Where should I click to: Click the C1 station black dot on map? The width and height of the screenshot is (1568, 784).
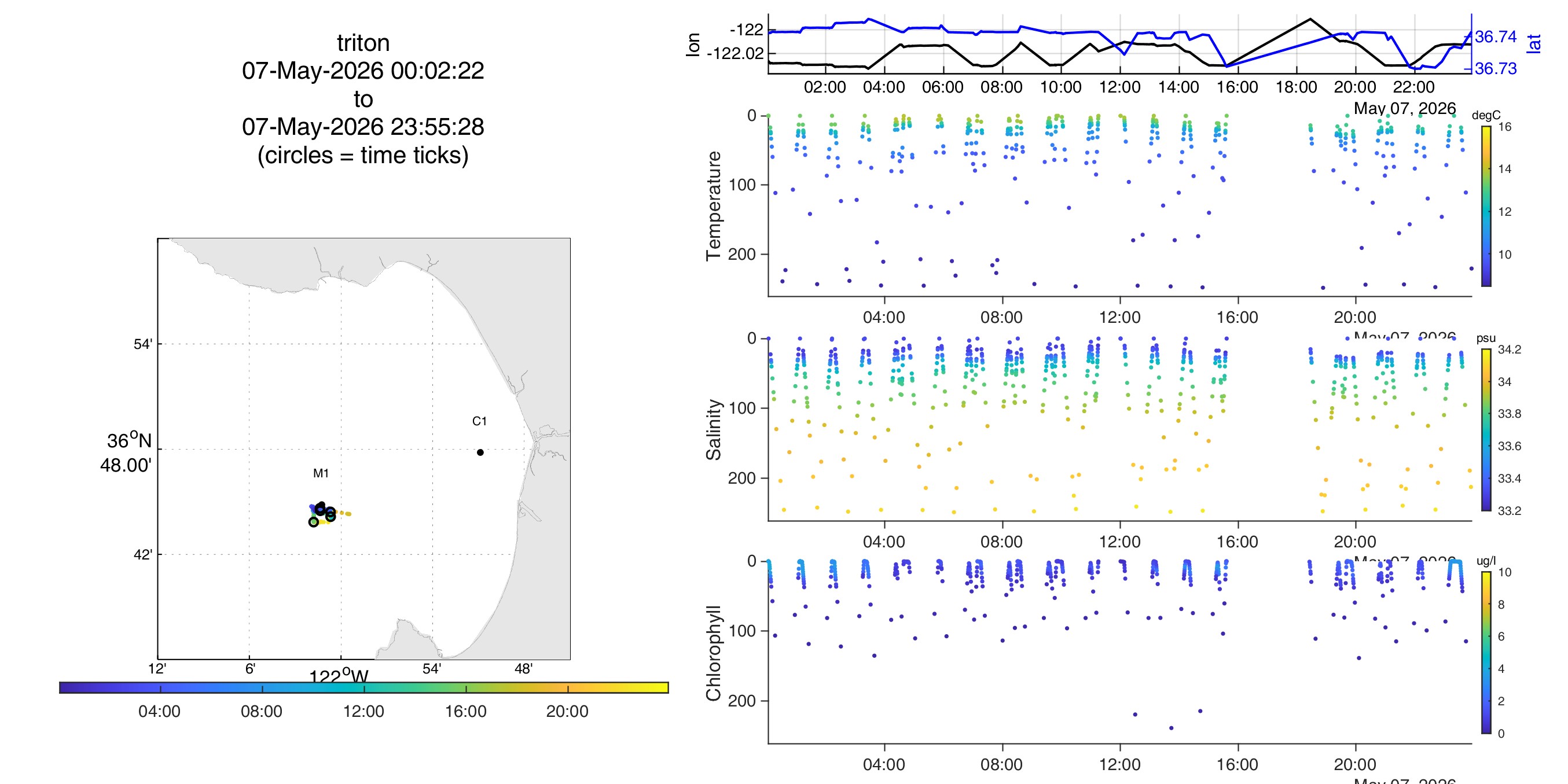(x=480, y=452)
